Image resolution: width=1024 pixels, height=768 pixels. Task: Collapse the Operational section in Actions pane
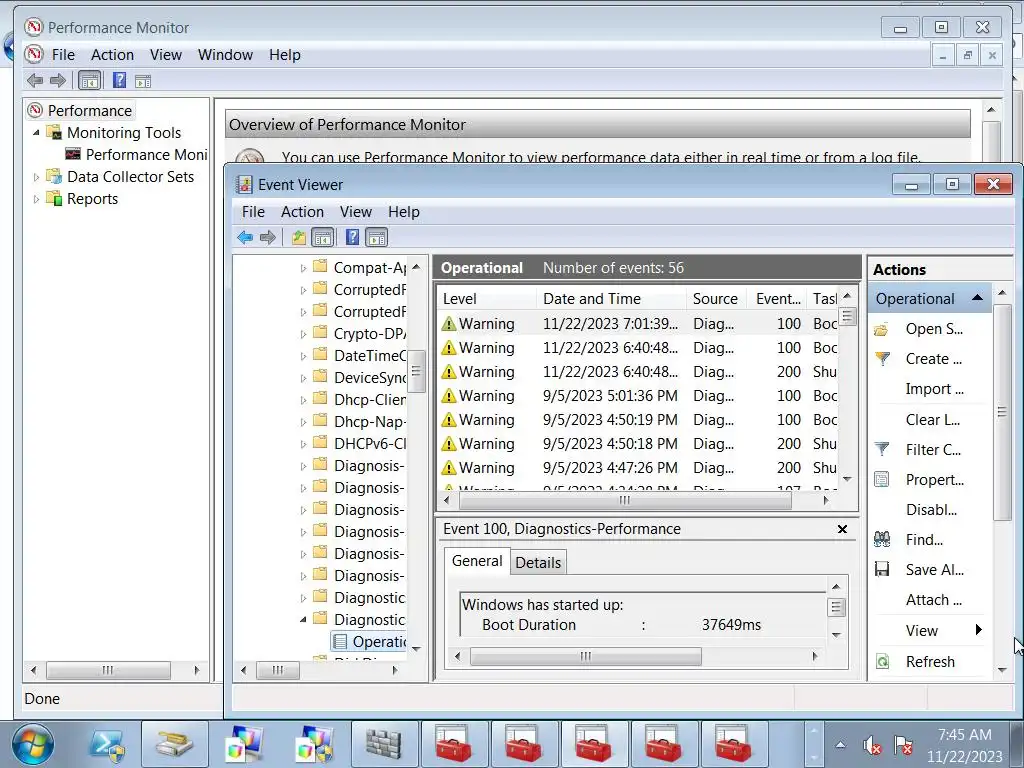click(977, 298)
